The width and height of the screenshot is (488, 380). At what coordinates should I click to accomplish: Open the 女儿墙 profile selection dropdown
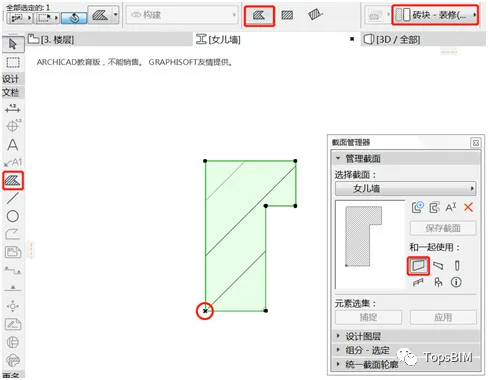click(x=405, y=189)
